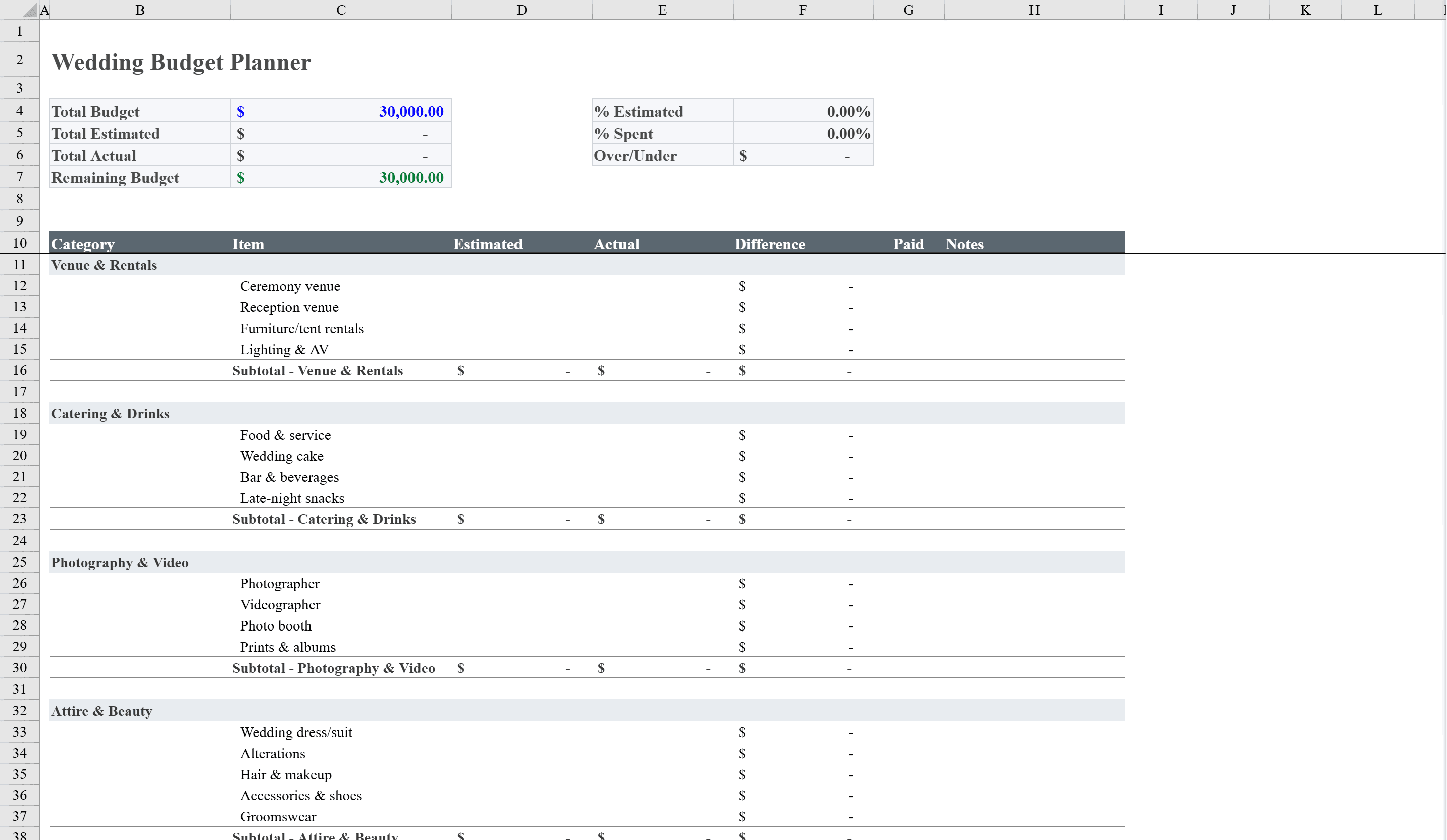Click the Remaining Budget amount

(341, 177)
